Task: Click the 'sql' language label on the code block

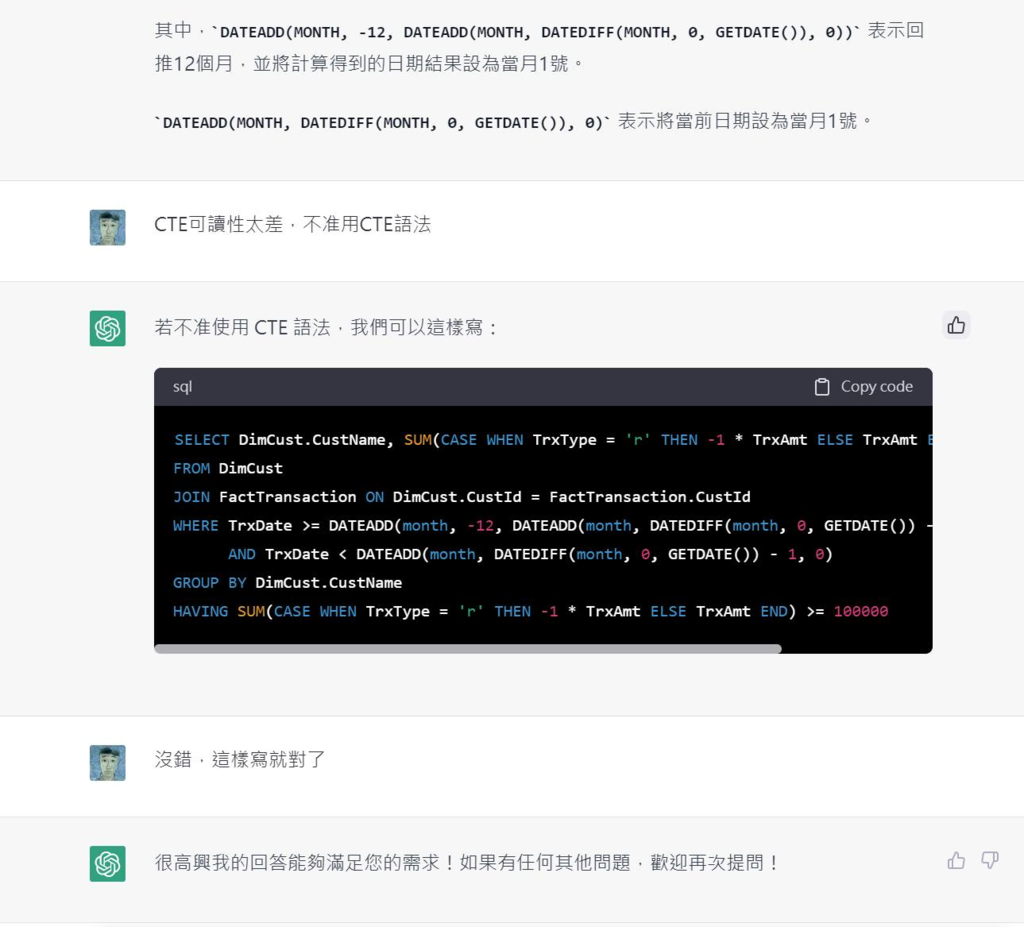Action: 182,387
